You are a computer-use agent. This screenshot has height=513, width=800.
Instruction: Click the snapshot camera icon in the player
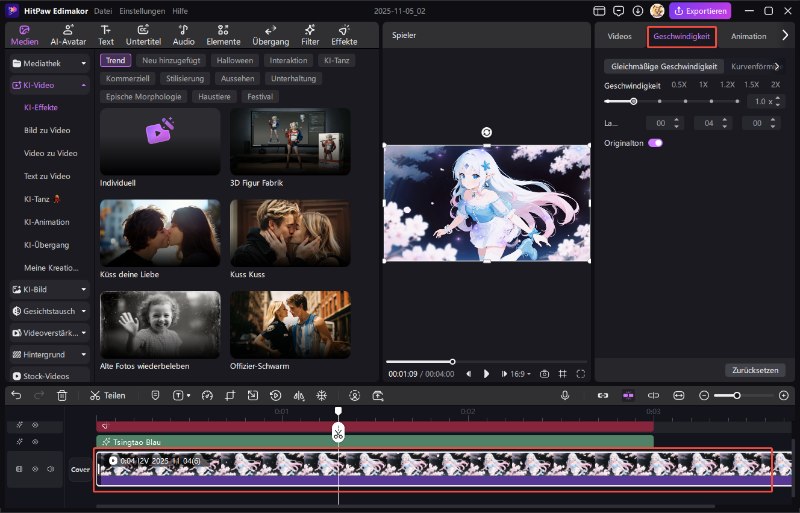tap(544, 374)
